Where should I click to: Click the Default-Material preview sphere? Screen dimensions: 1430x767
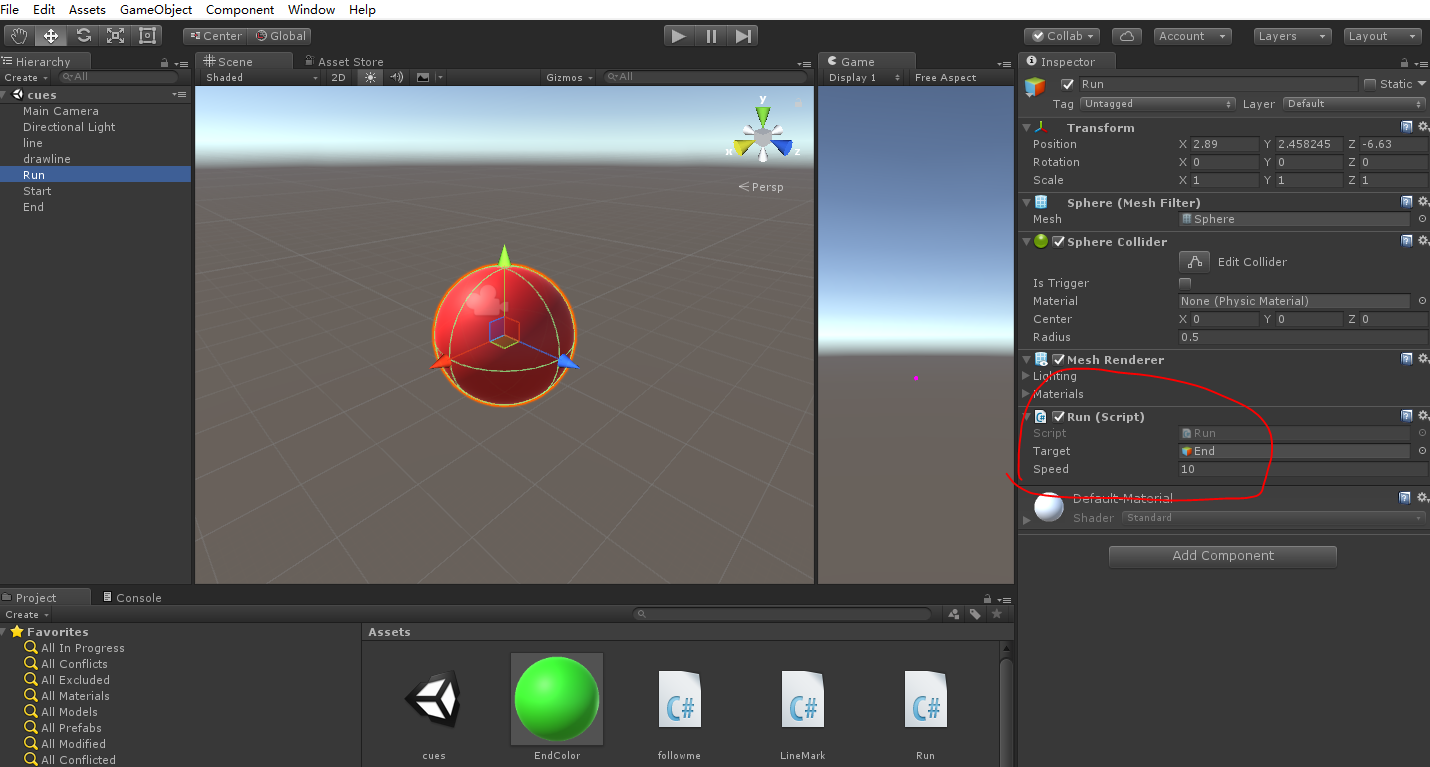(1048, 507)
